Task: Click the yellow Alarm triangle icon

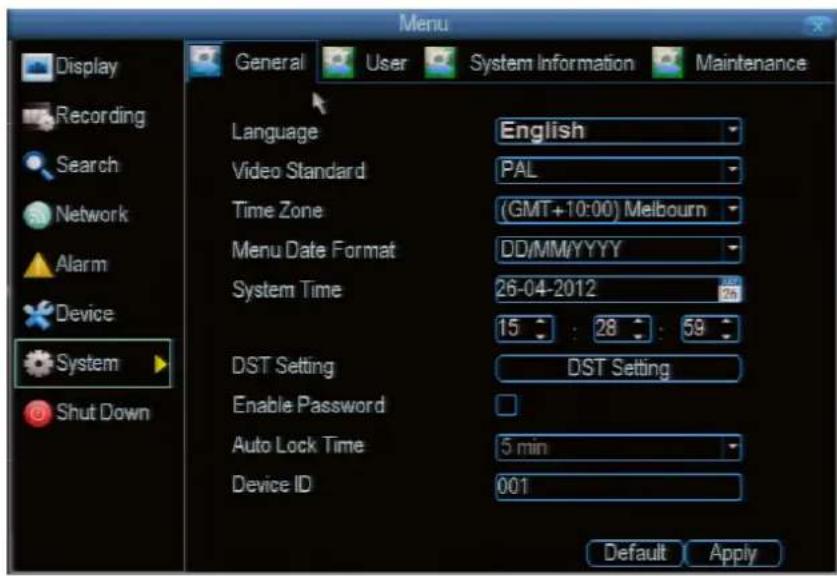Action: tap(37, 265)
